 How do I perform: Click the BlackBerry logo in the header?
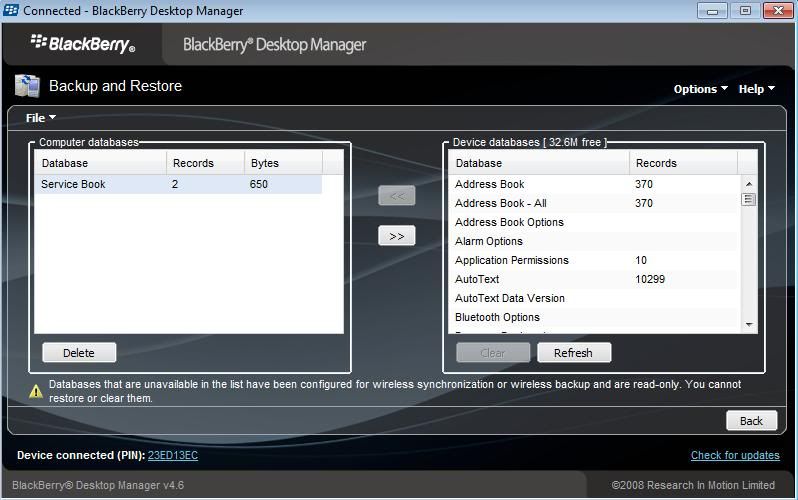(83, 44)
